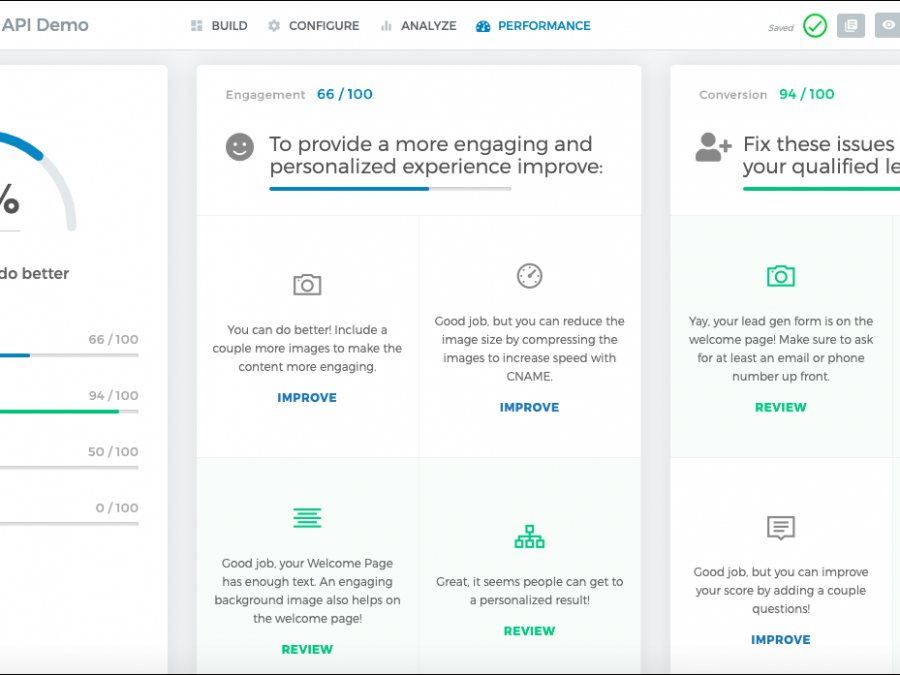This screenshot has height=675, width=900.
Task: Switch to the Configure tab
Action: (x=313, y=26)
